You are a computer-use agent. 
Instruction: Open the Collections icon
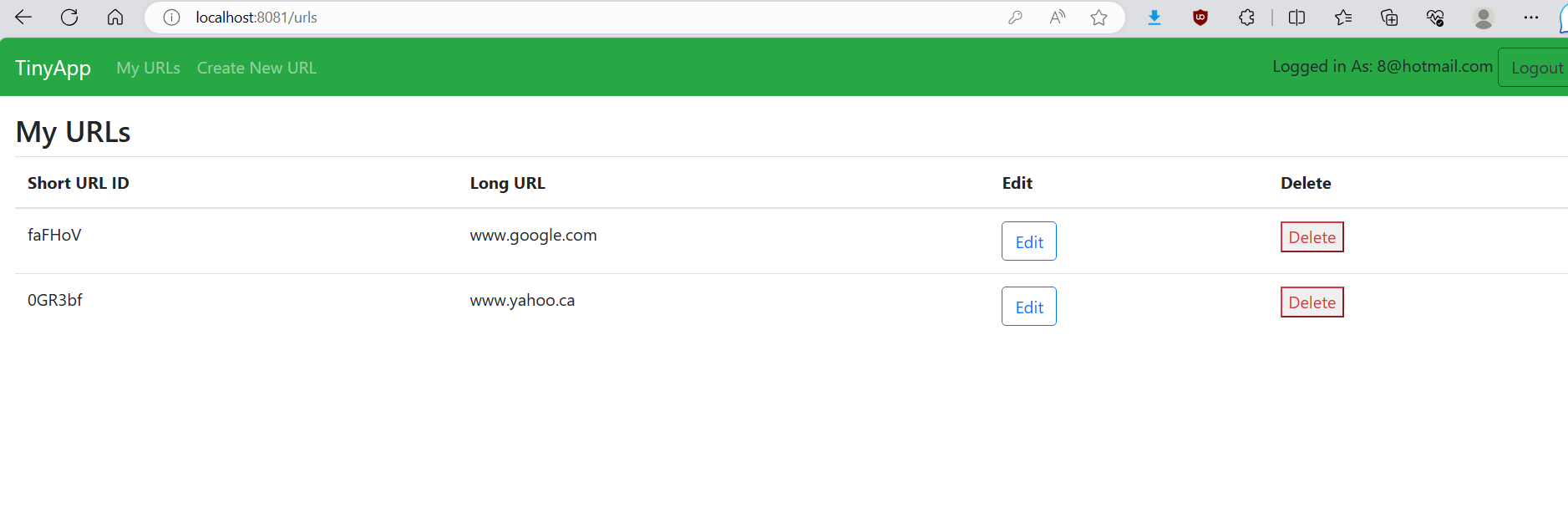pyautogui.click(x=1389, y=17)
